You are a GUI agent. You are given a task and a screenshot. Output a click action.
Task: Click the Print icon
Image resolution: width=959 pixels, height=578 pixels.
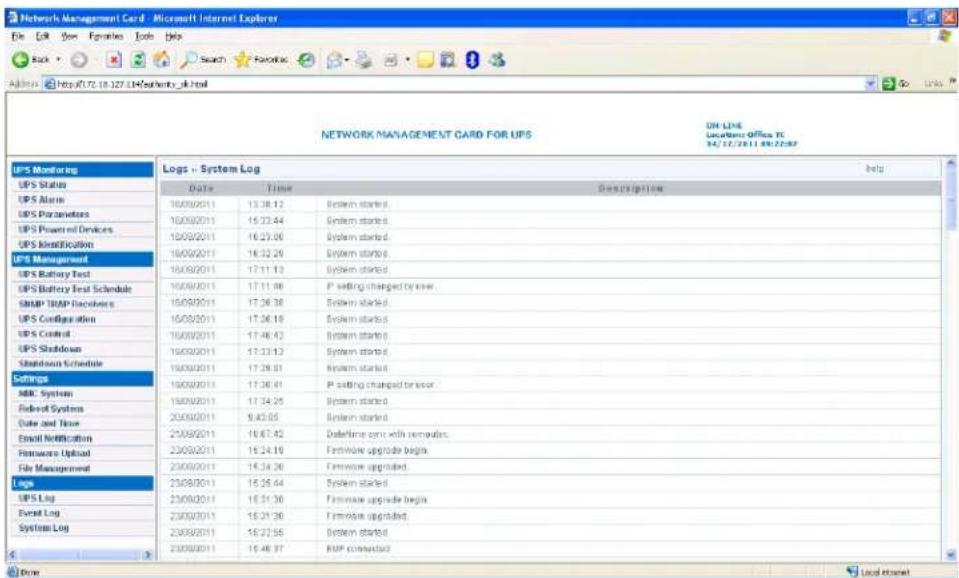[x=365, y=59]
